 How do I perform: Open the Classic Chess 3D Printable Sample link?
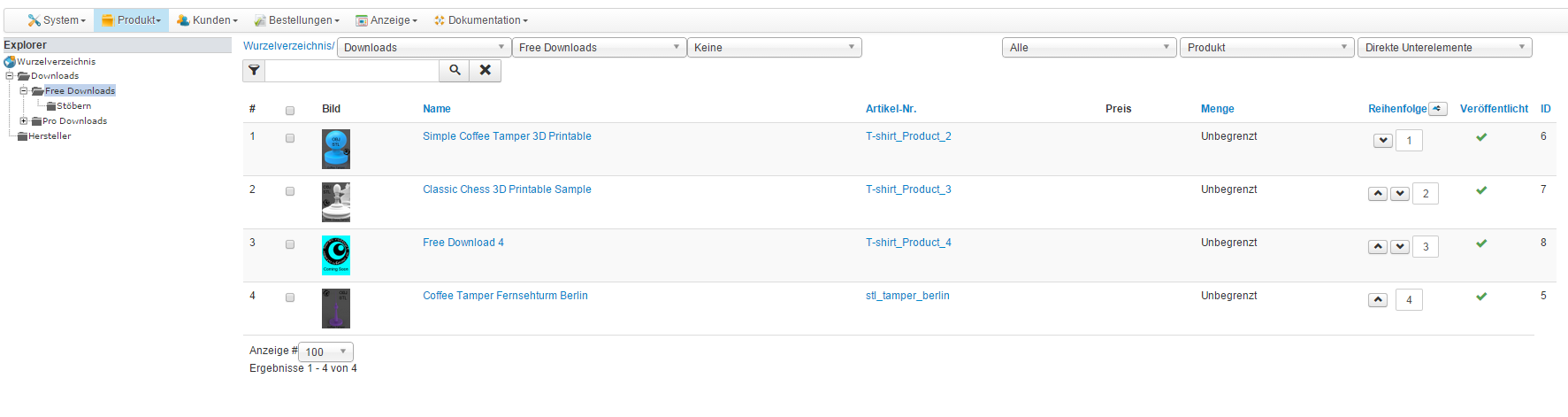tap(507, 189)
